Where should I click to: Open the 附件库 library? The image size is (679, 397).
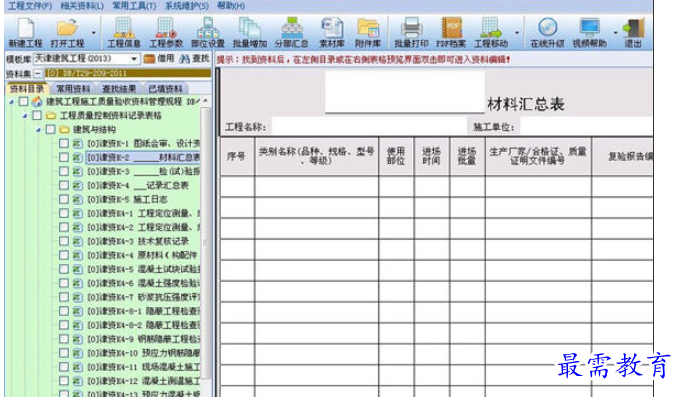368,33
